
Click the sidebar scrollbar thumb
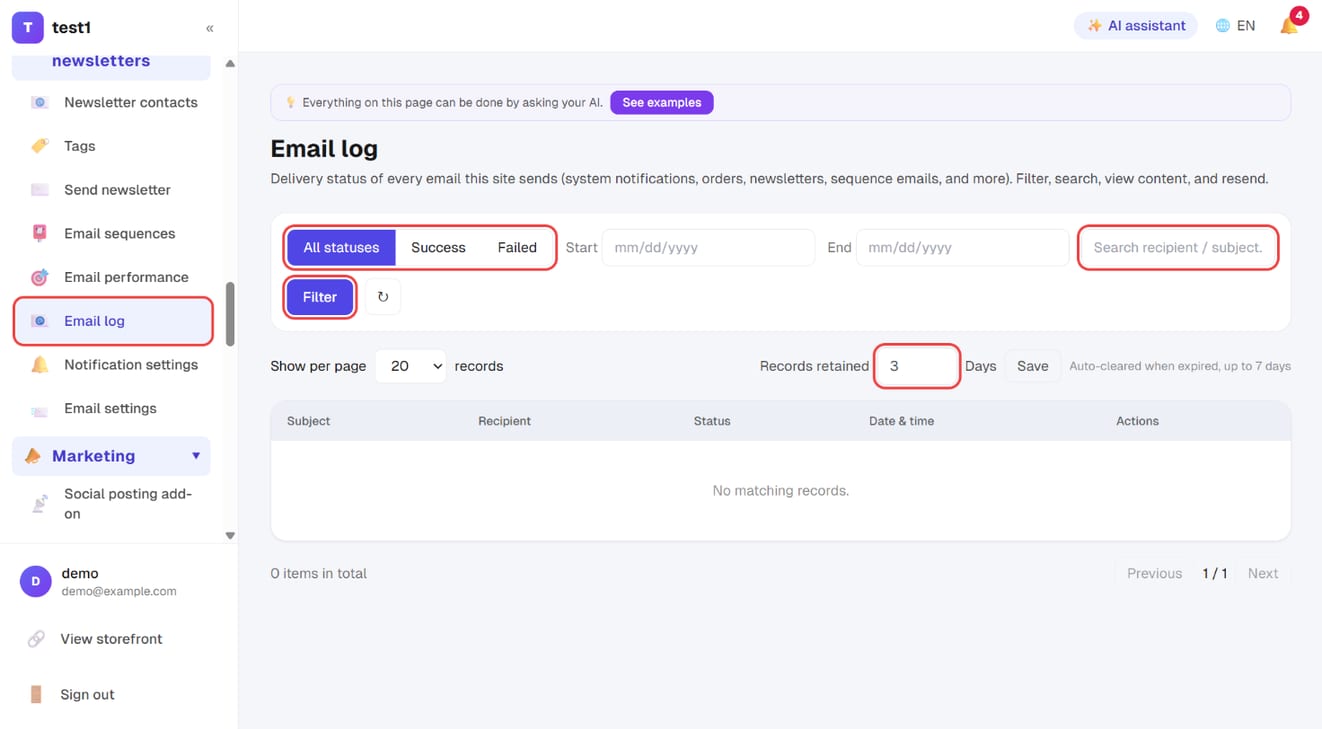pos(230,314)
